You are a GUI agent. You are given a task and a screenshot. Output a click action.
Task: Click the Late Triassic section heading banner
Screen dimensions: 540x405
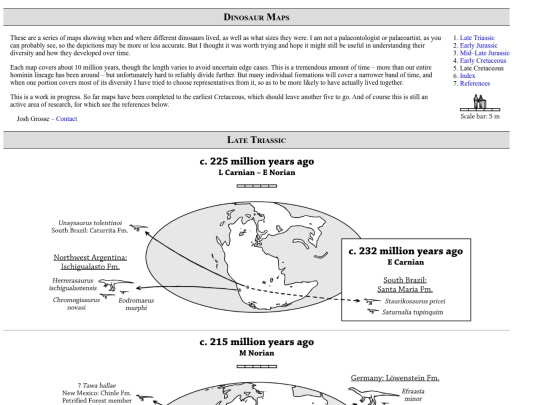click(x=257, y=140)
